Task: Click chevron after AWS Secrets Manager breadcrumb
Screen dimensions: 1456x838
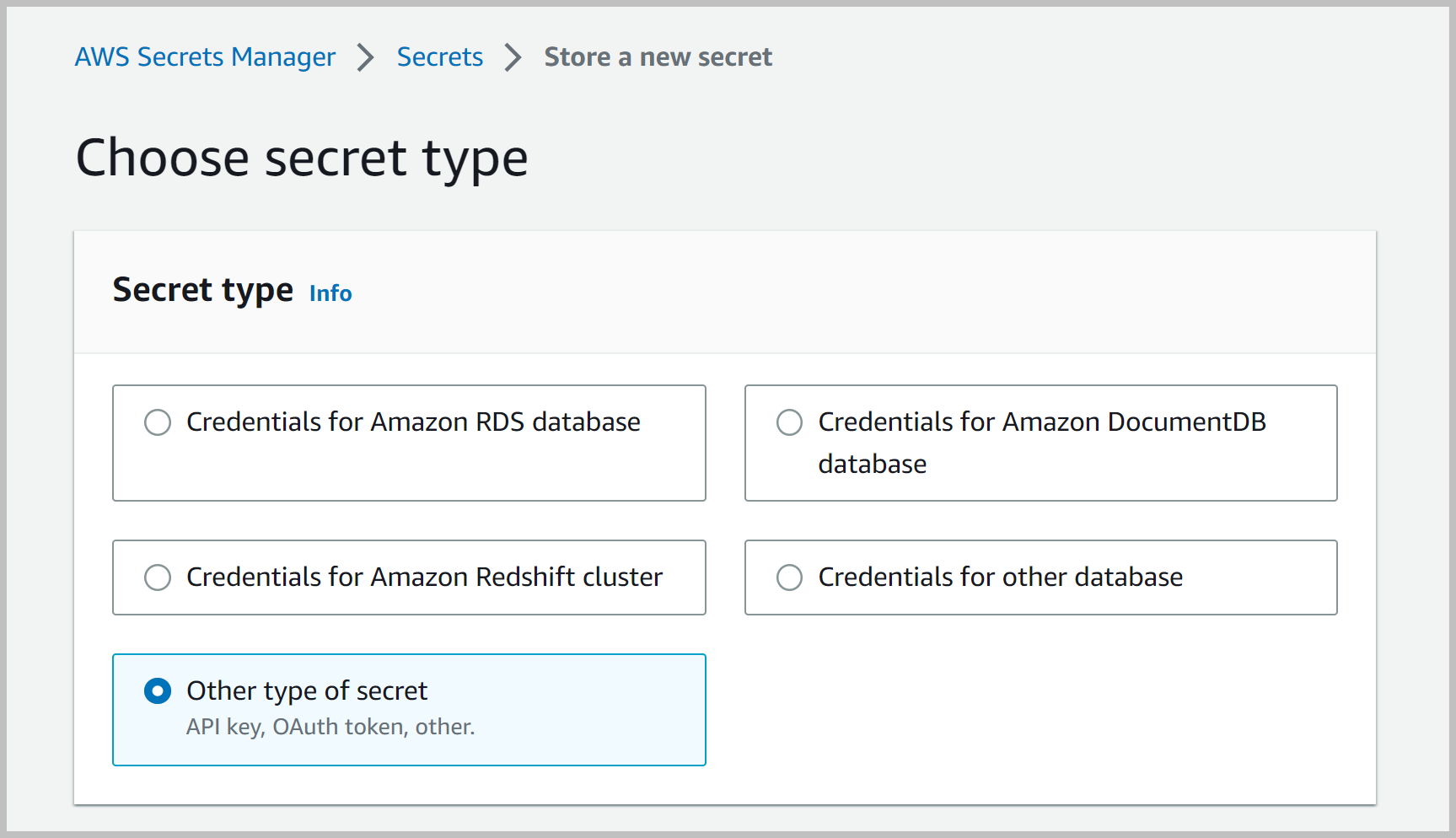Action: (365, 57)
